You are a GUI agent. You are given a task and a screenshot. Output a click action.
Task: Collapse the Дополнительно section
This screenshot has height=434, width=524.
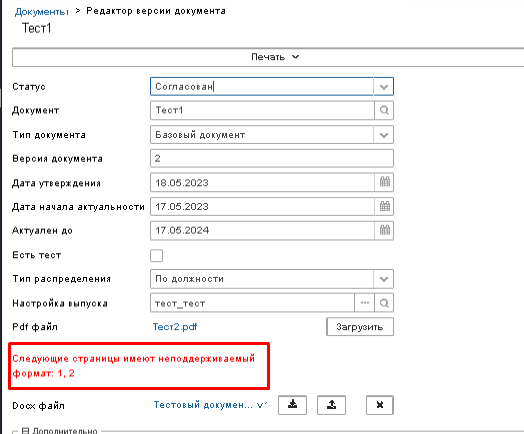(x=25, y=431)
